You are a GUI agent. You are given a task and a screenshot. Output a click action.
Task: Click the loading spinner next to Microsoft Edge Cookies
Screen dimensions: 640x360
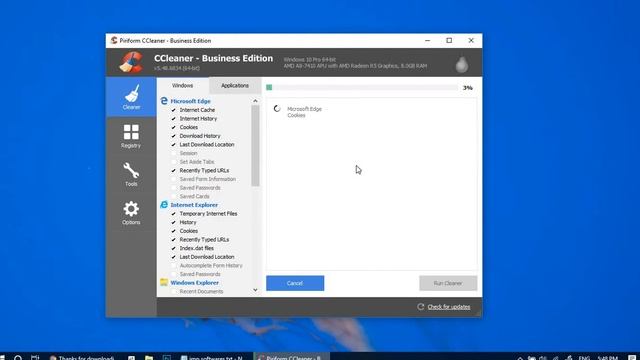[277, 109]
